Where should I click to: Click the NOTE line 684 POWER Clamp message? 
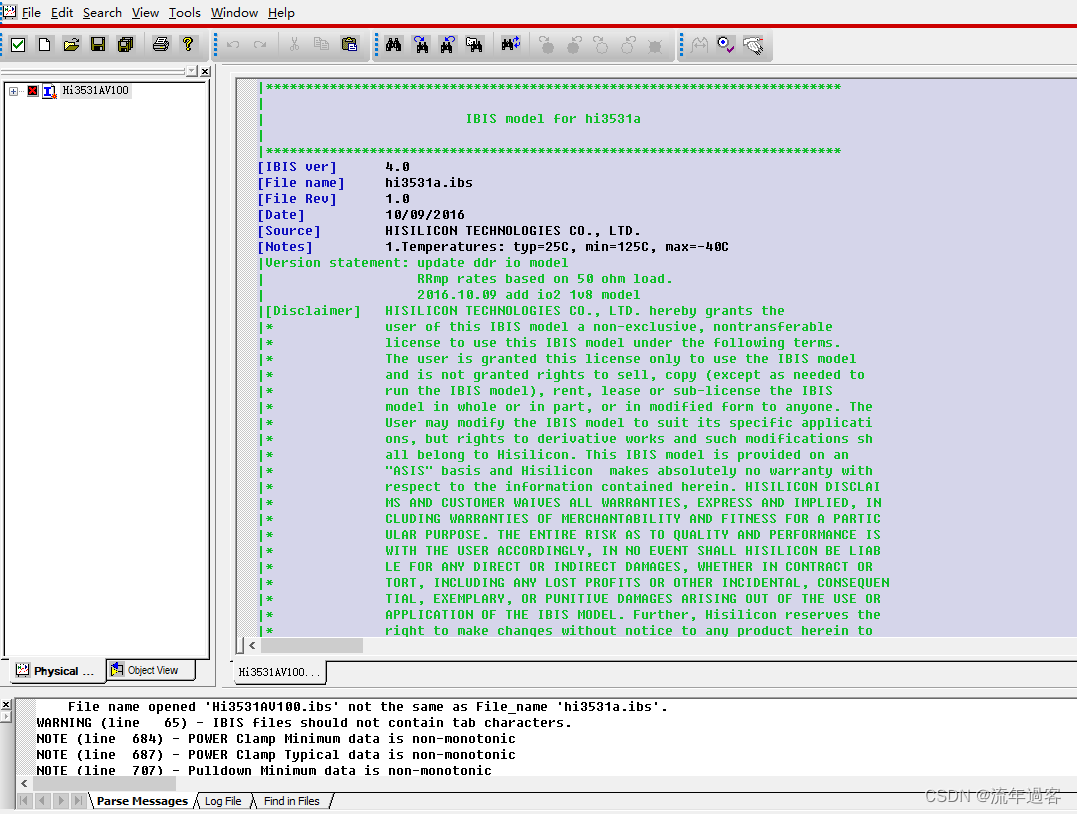[x=275, y=738]
